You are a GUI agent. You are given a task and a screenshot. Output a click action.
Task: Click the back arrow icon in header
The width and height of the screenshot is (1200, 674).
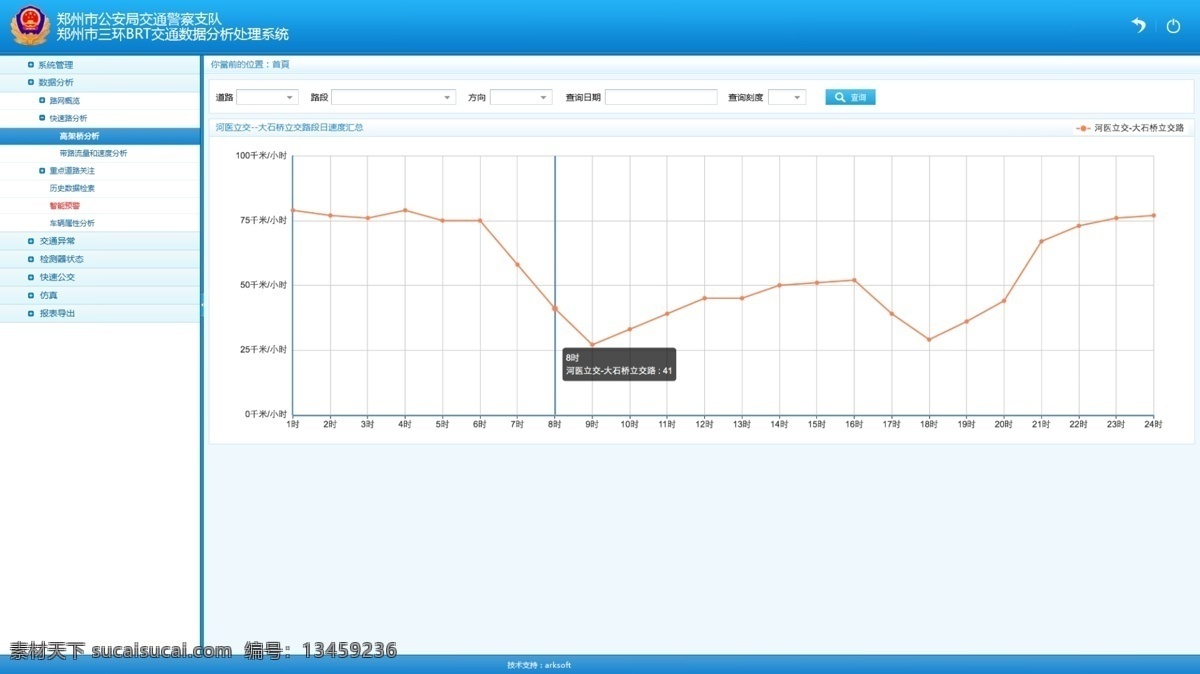coord(1138,26)
